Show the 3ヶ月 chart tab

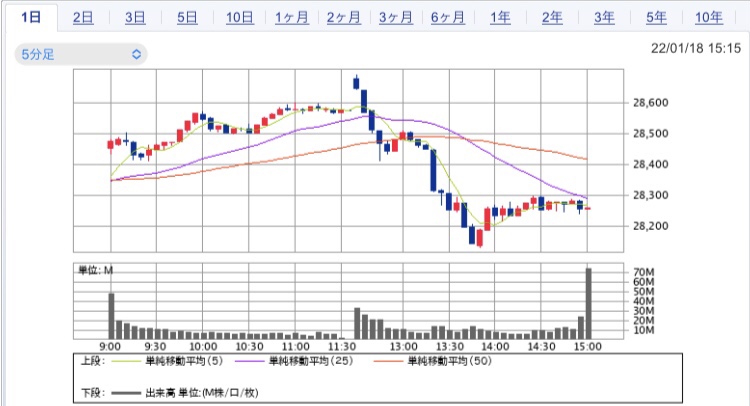396,18
